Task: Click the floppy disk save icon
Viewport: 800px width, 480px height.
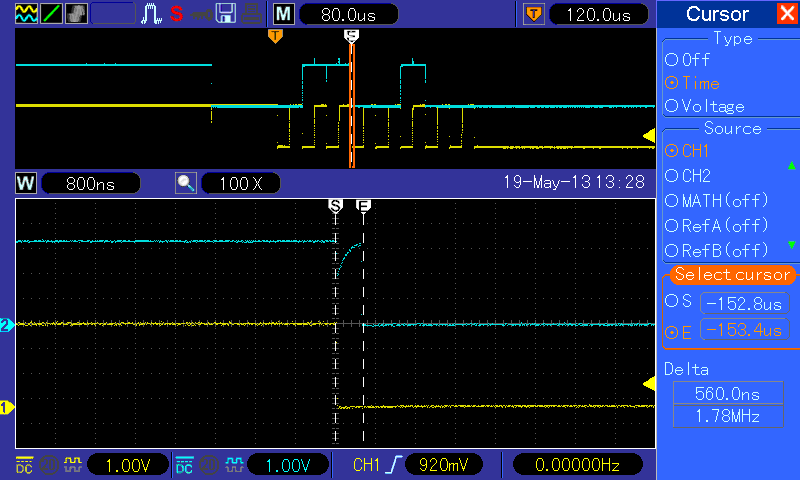Action: click(x=226, y=14)
